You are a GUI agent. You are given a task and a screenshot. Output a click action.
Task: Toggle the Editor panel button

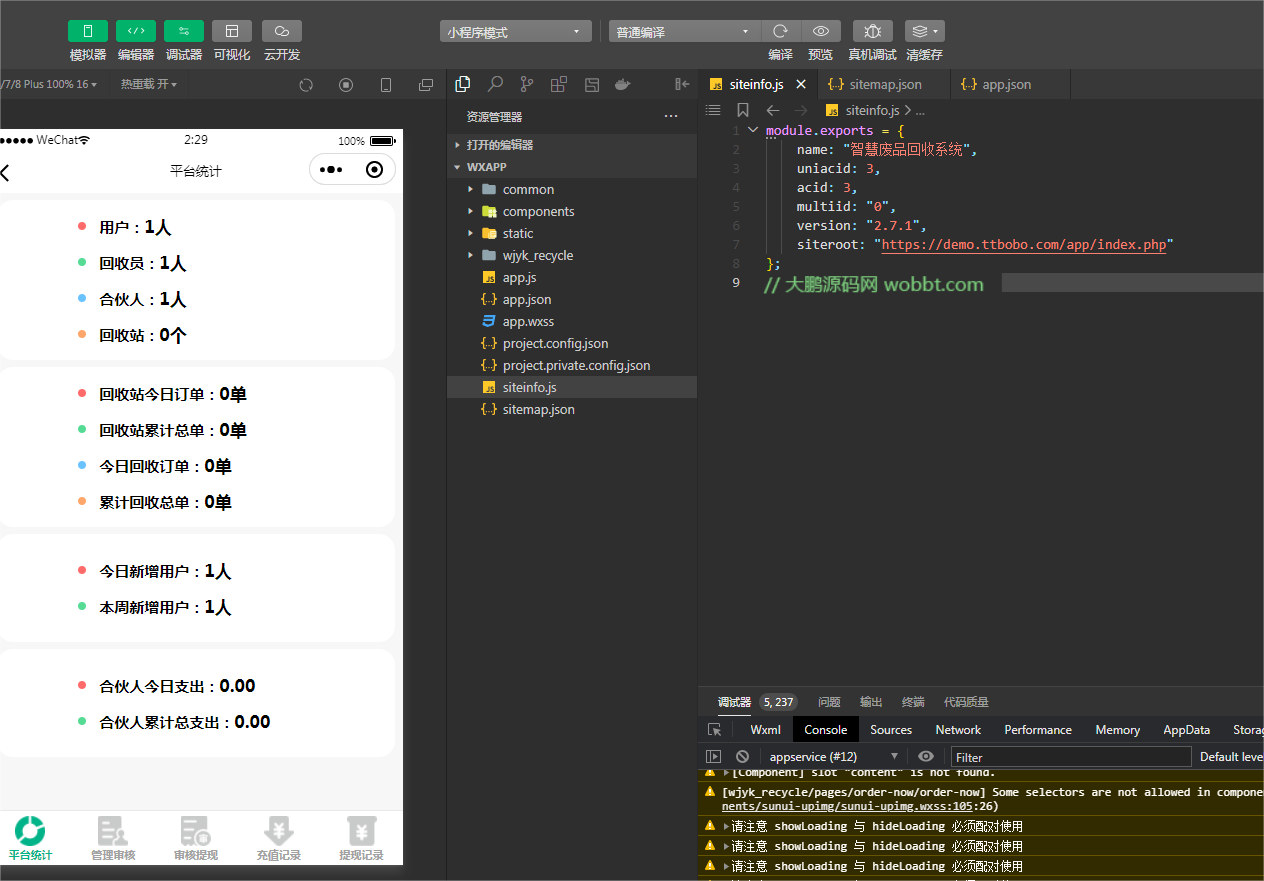point(136,31)
